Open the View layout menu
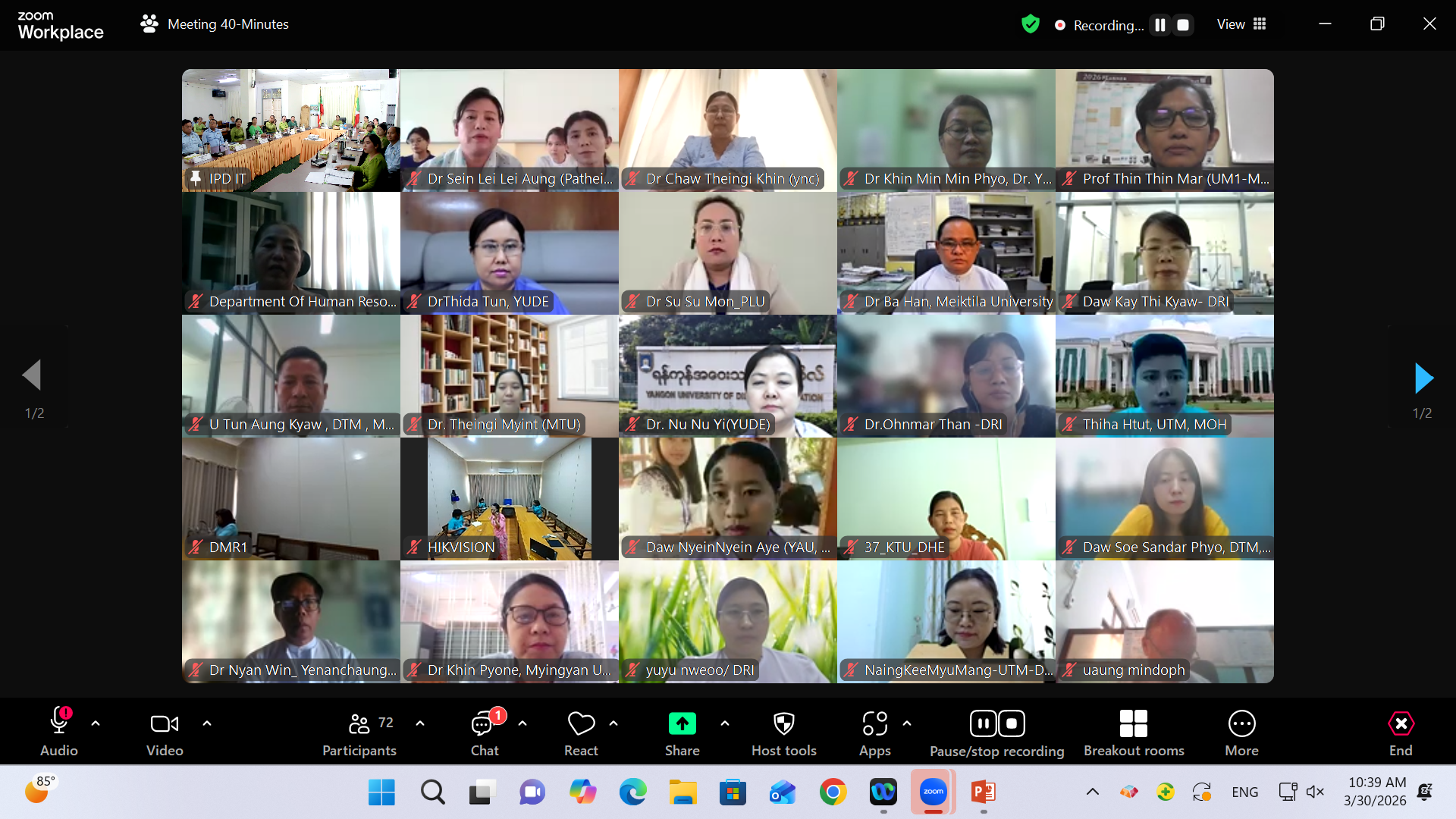The image size is (1456, 819). click(x=1241, y=24)
